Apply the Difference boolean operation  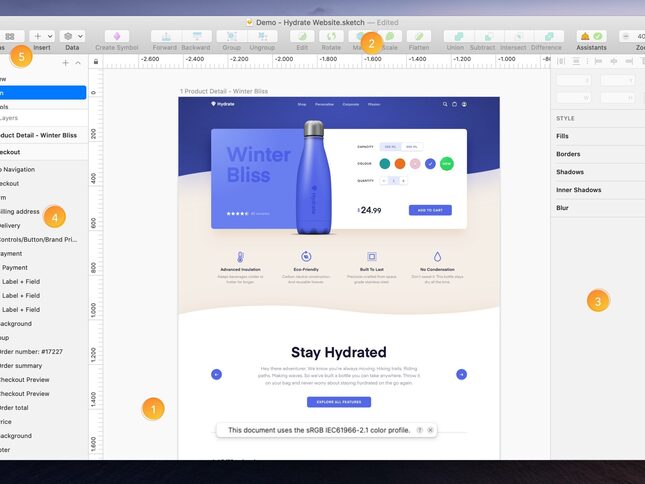point(549,37)
